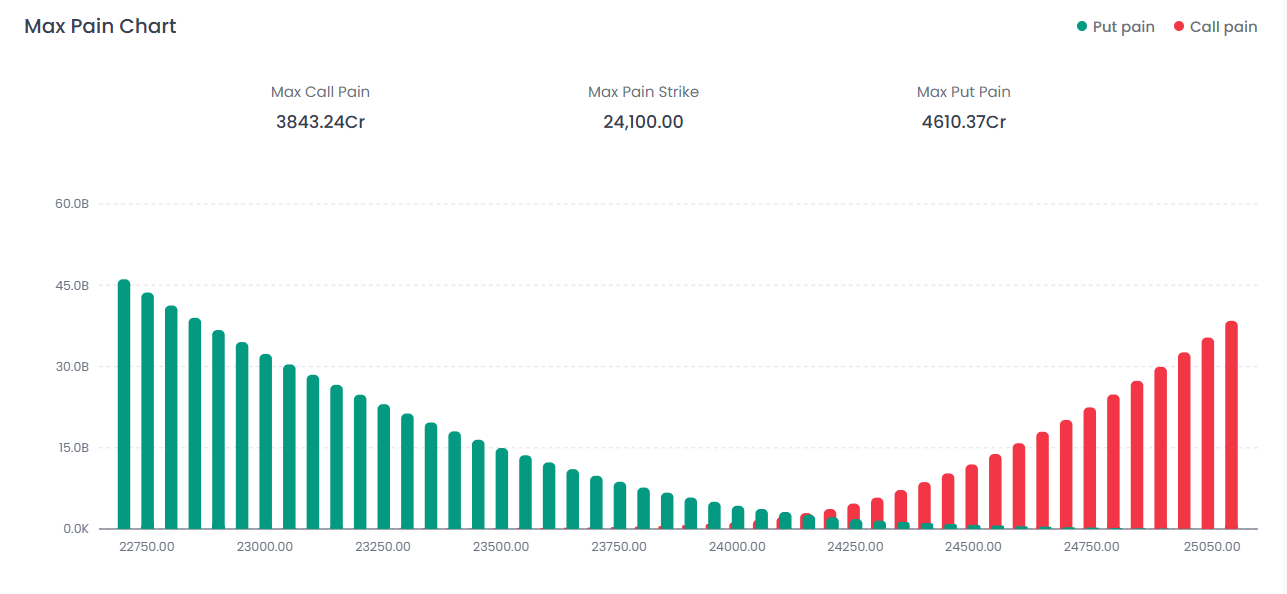Select the put pain bar at 23500.00
The width and height of the screenshot is (1287, 594).
pos(501,488)
